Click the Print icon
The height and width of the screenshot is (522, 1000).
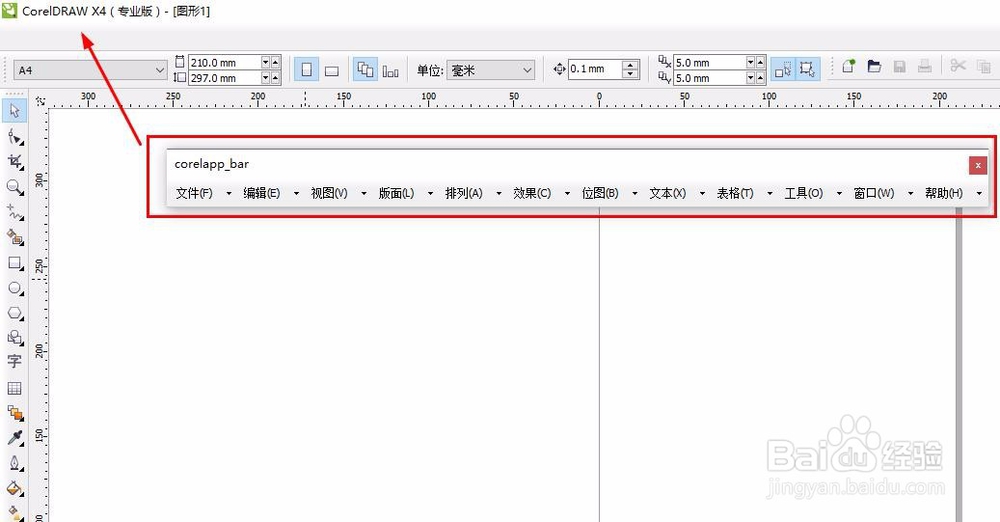point(925,66)
